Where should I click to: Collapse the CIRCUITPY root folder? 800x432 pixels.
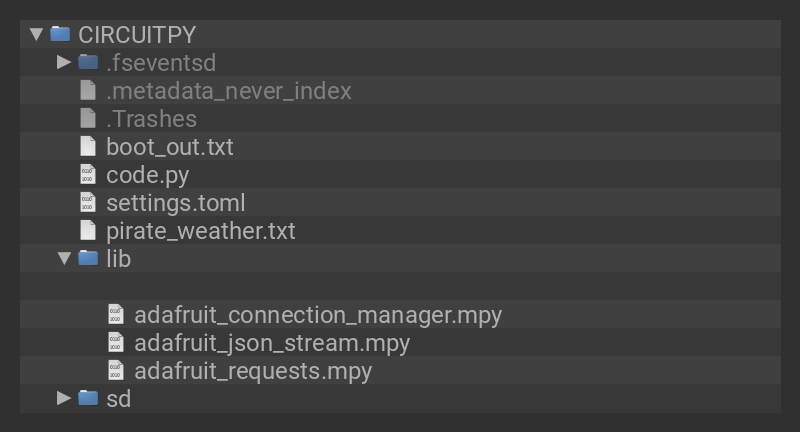tap(36, 34)
